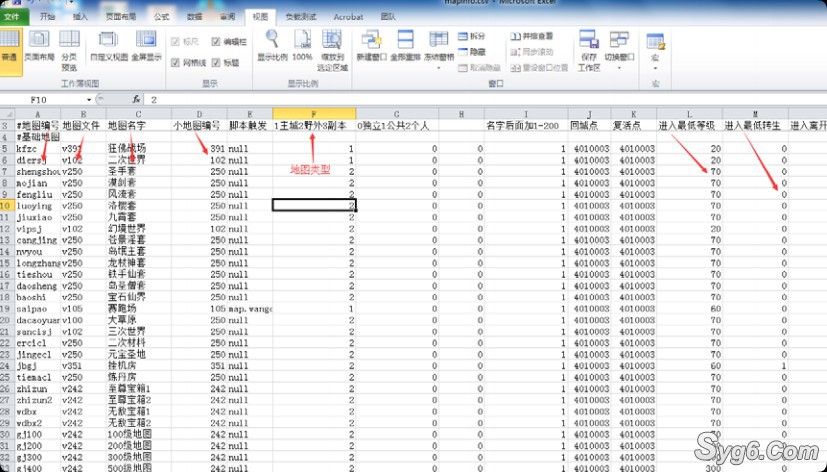Select header cell 回城点

click(x=589, y=126)
